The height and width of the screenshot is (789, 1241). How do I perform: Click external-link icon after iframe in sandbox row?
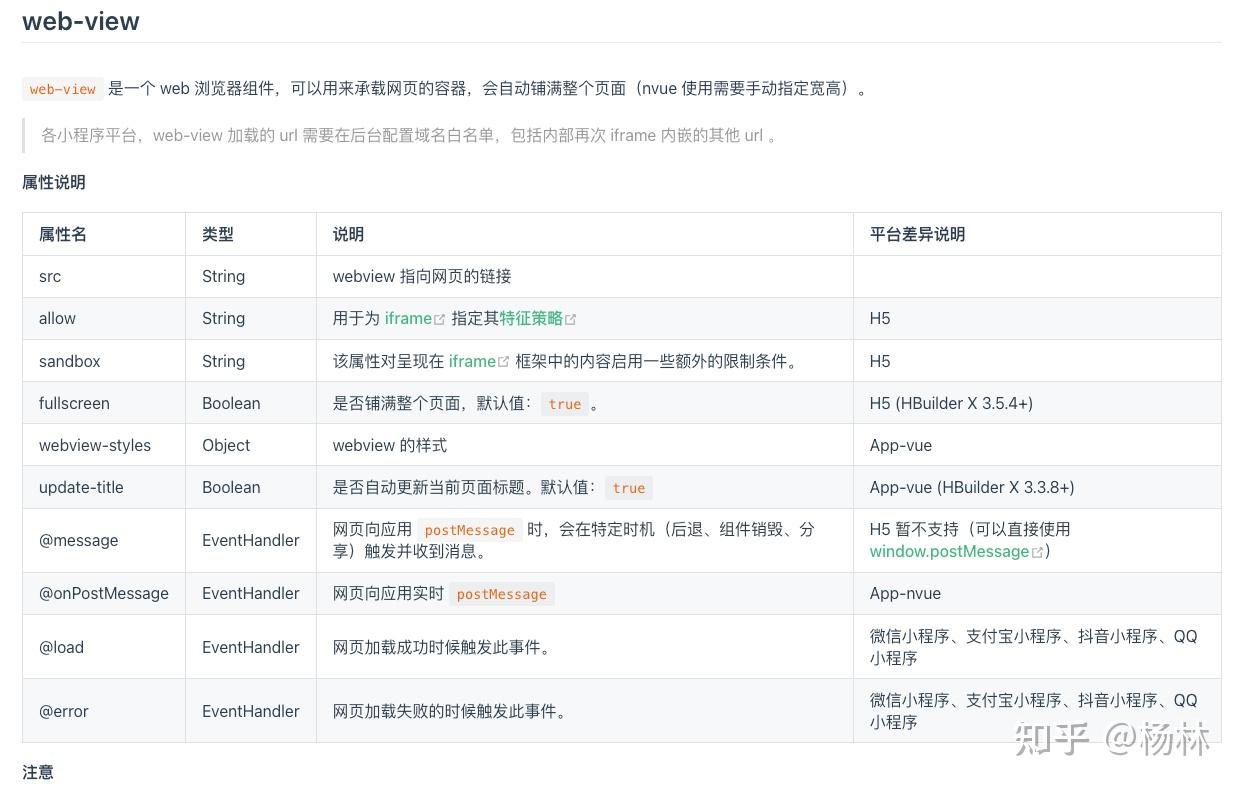[504, 362]
